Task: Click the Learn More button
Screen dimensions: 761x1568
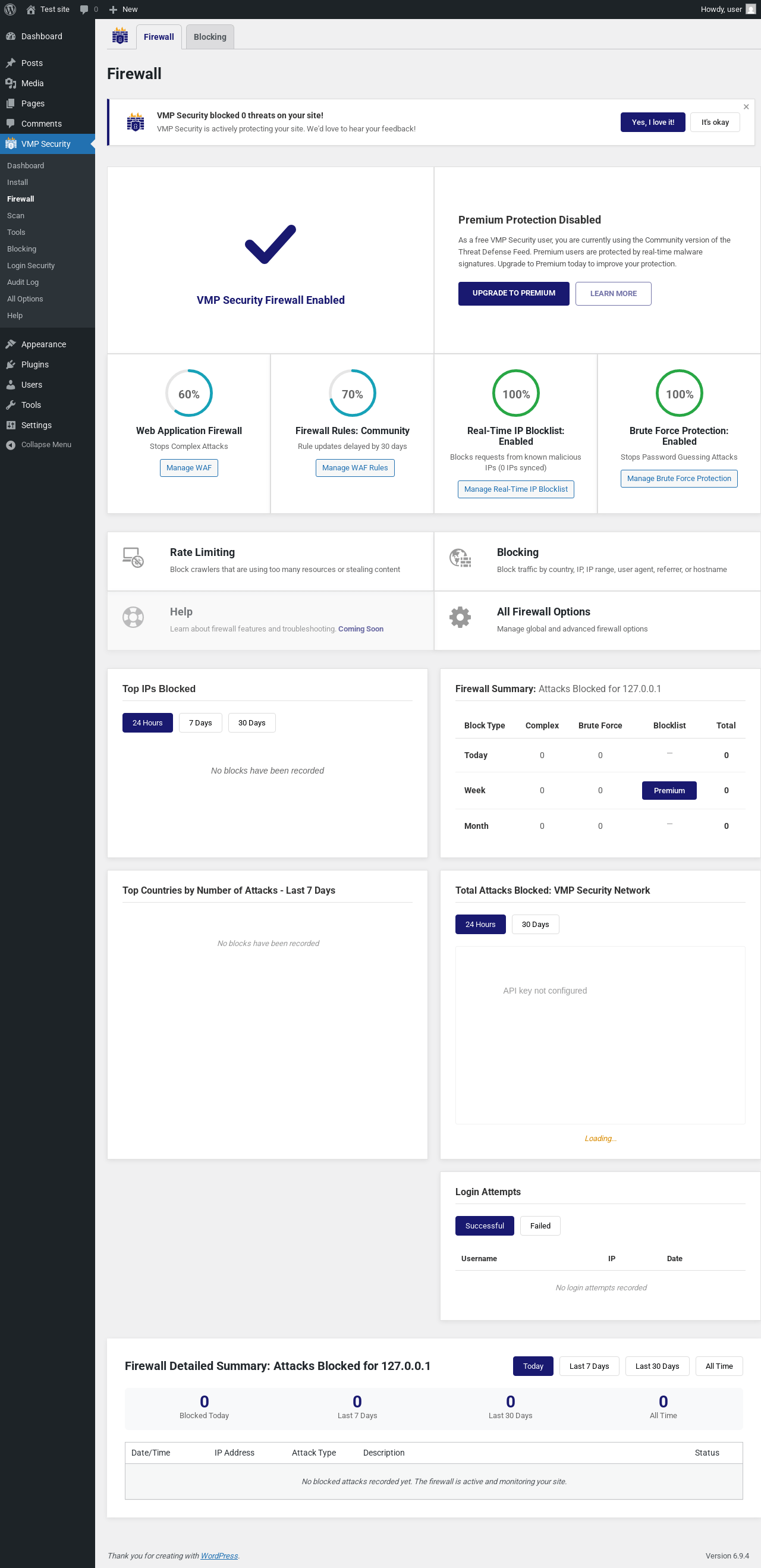Action: point(613,293)
